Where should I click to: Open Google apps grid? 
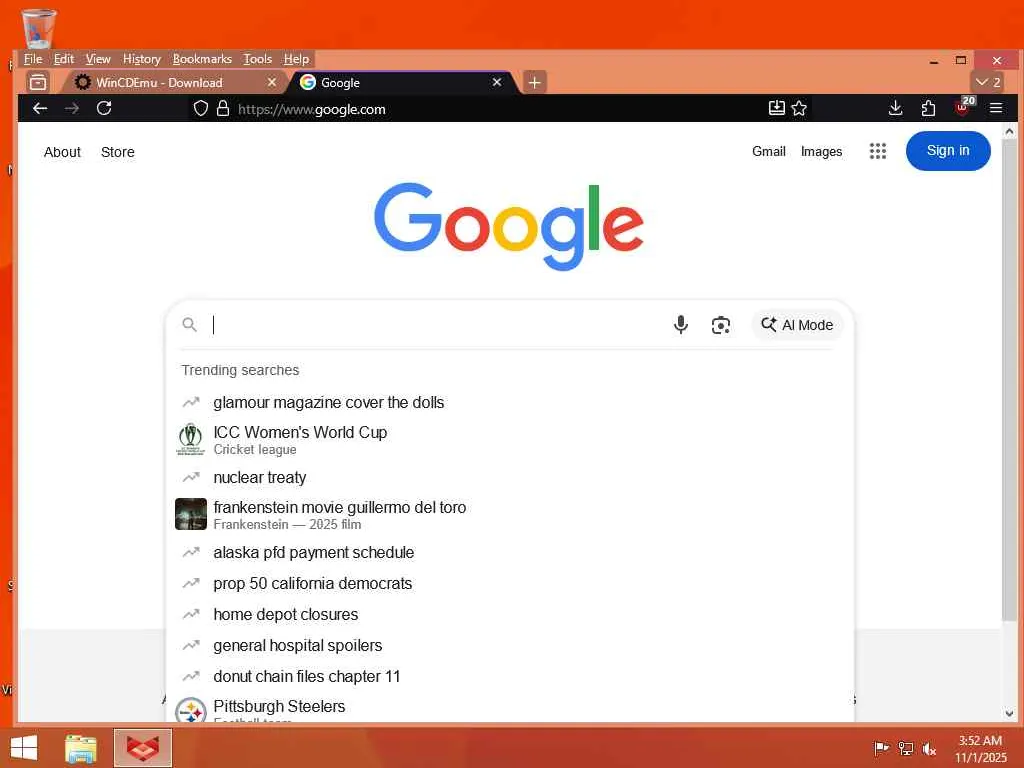tap(878, 152)
